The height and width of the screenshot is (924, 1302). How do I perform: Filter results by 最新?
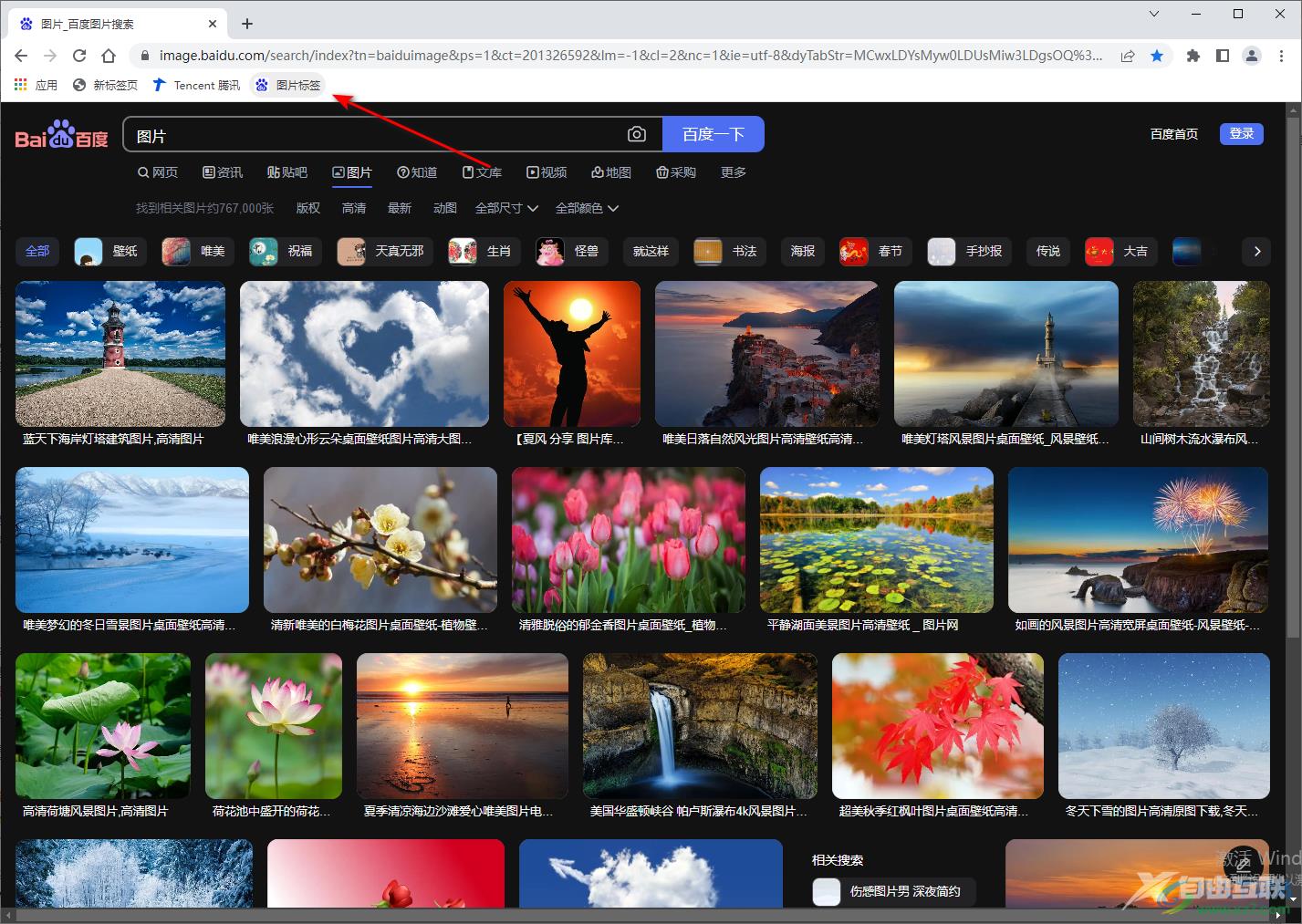point(400,208)
